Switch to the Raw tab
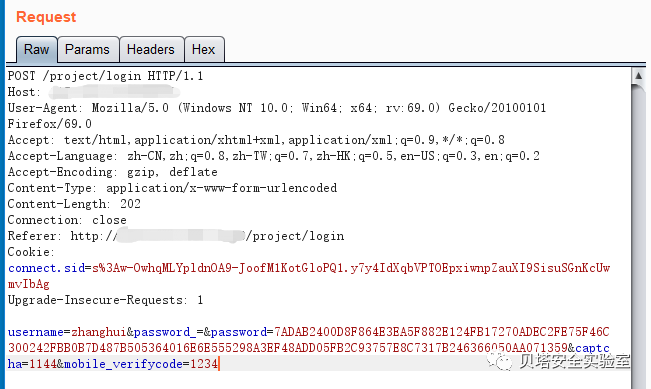 tap(37, 49)
